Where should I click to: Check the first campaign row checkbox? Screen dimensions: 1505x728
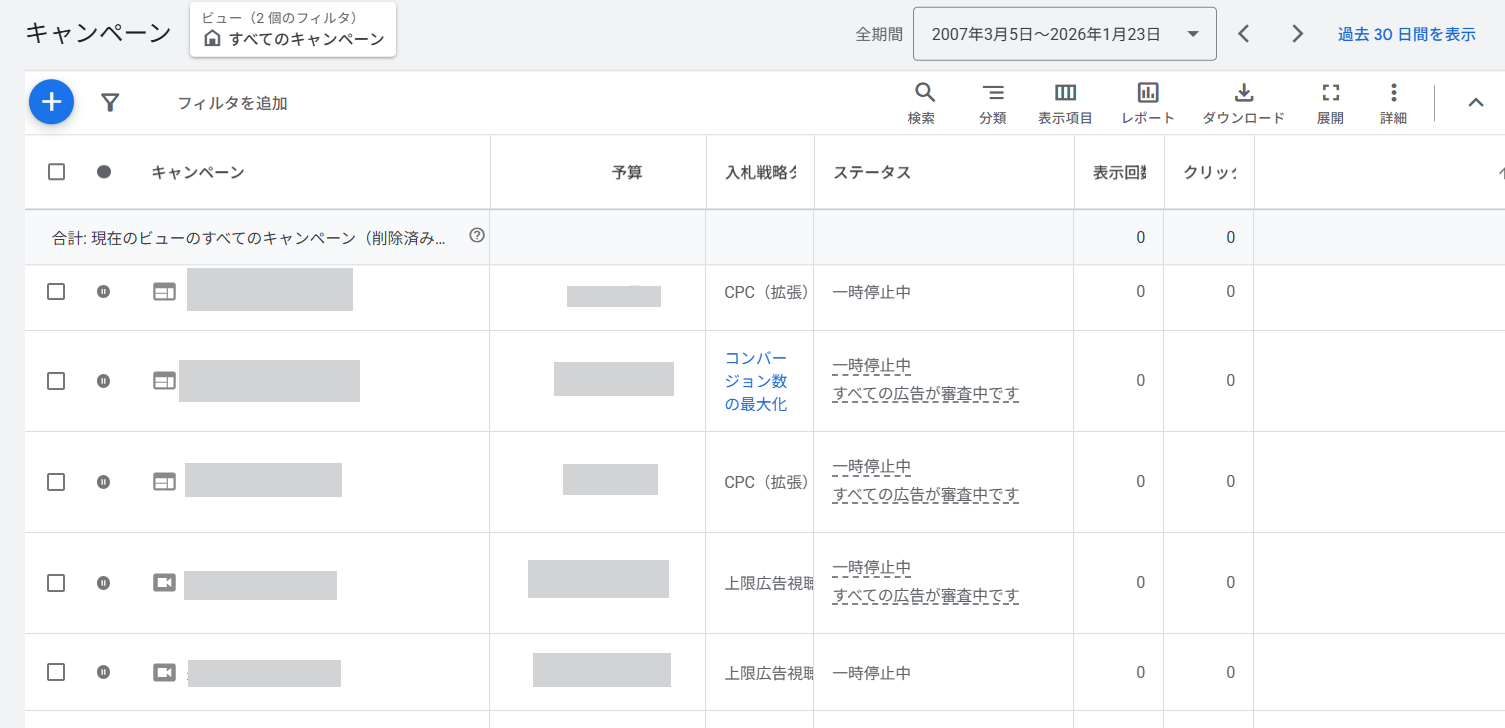[57, 291]
